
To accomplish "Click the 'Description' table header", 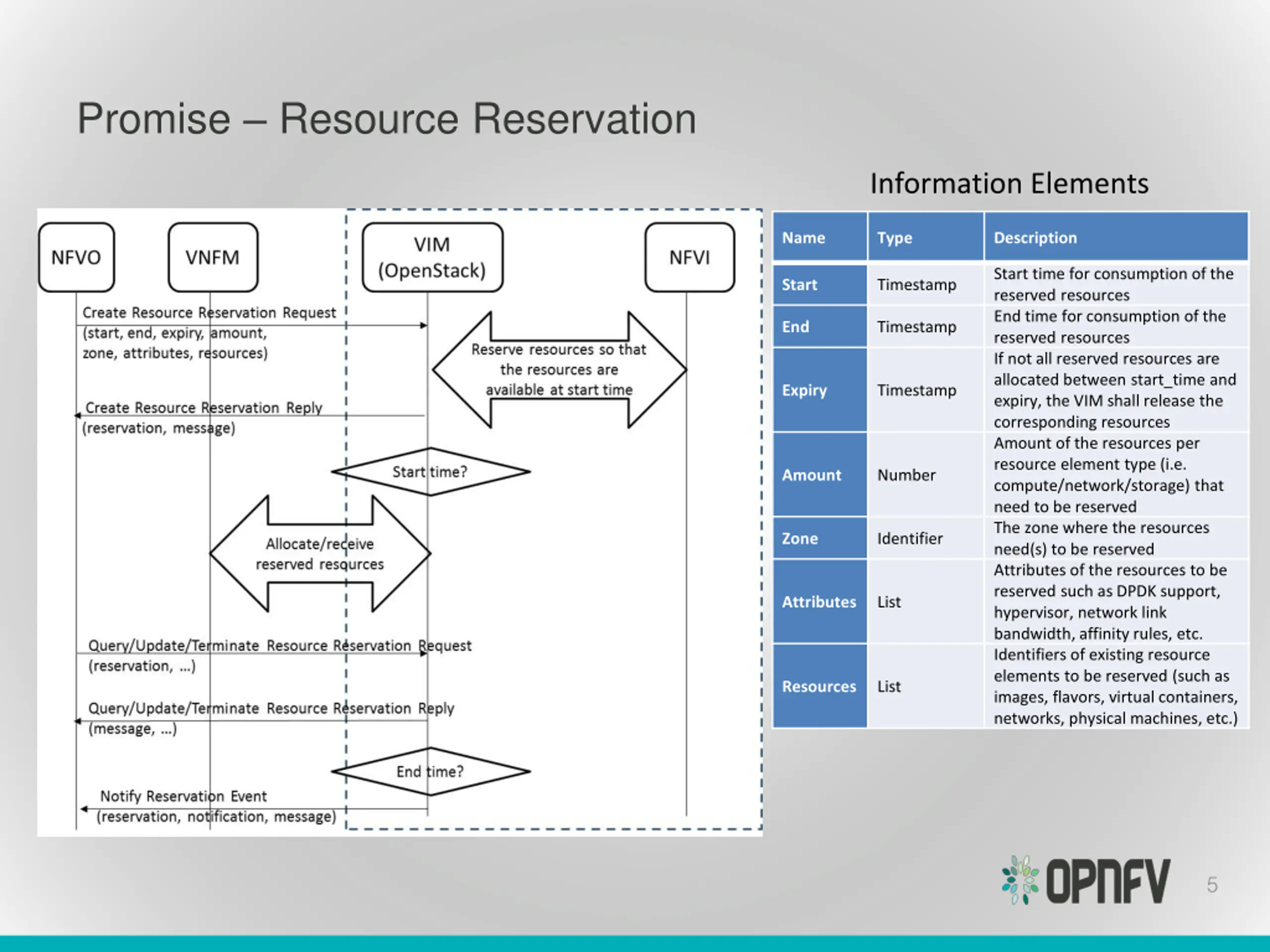I will [x=1116, y=237].
